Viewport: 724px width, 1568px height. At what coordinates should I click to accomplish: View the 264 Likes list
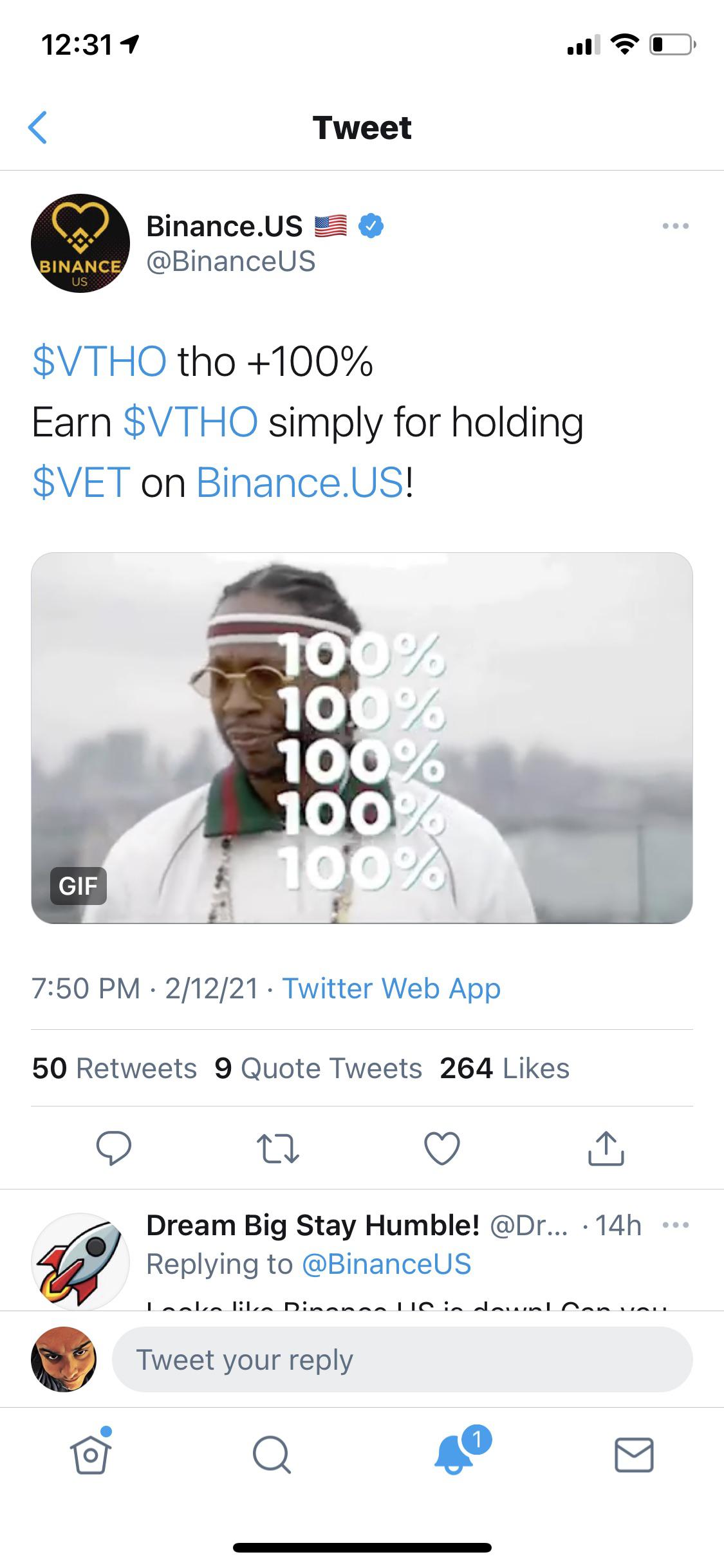point(505,1069)
